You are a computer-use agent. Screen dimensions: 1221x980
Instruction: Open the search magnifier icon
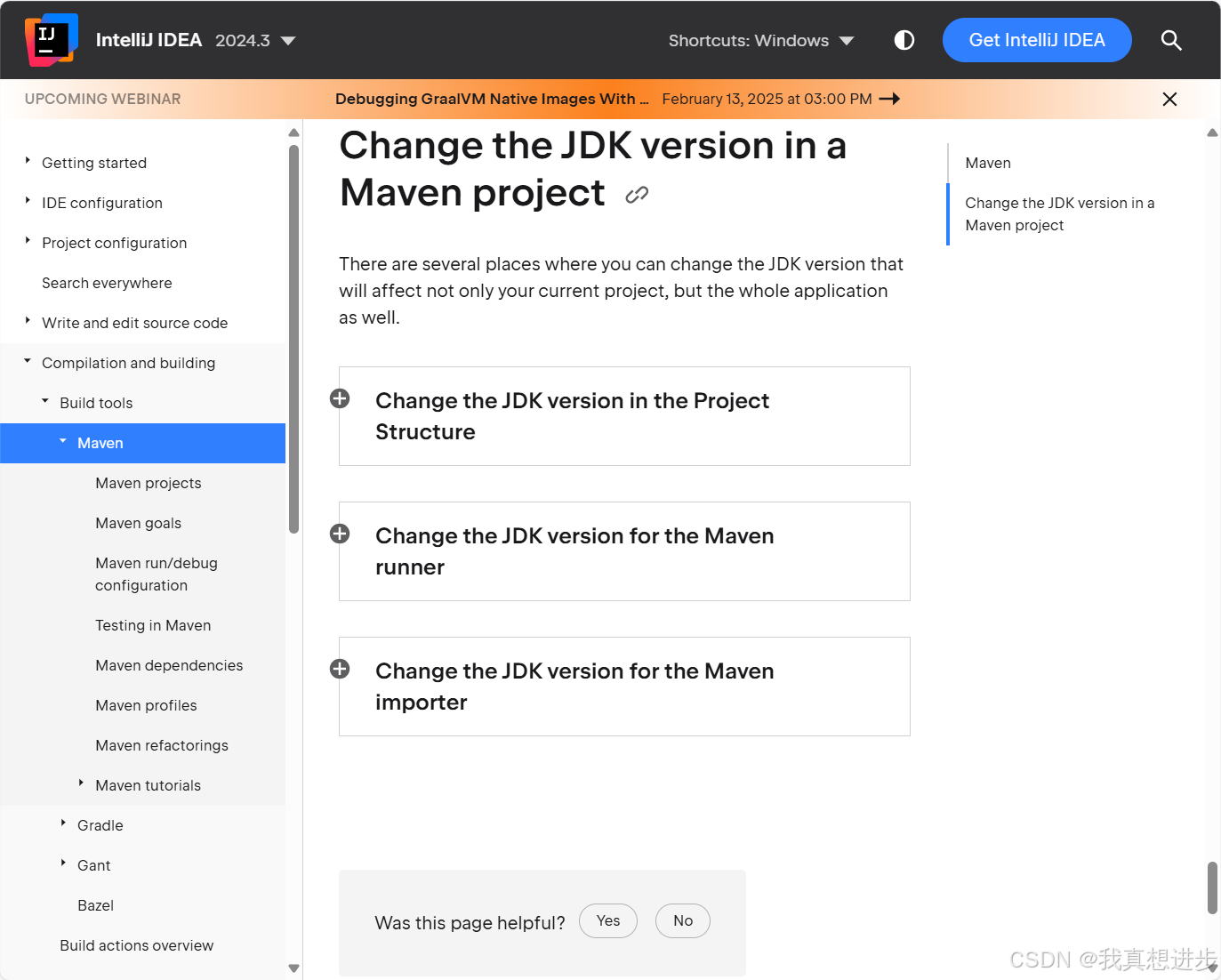[x=1171, y=40]
